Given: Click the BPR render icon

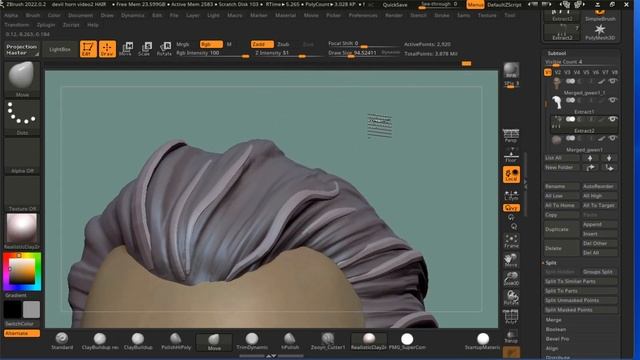Looking at the screenshot, I should pyautogui.click(x=511, y=70).
